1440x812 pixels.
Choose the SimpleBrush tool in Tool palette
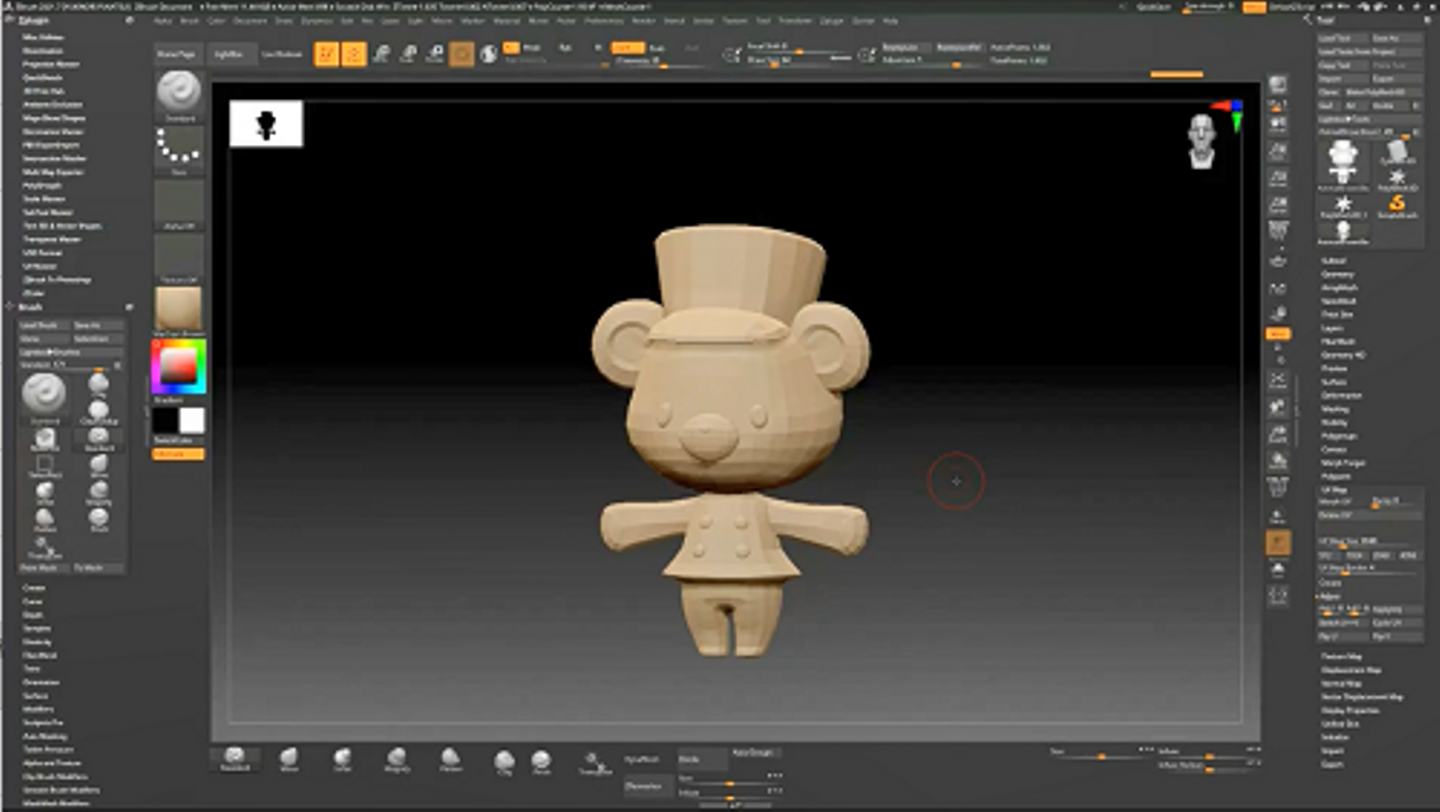(1397, 205)
